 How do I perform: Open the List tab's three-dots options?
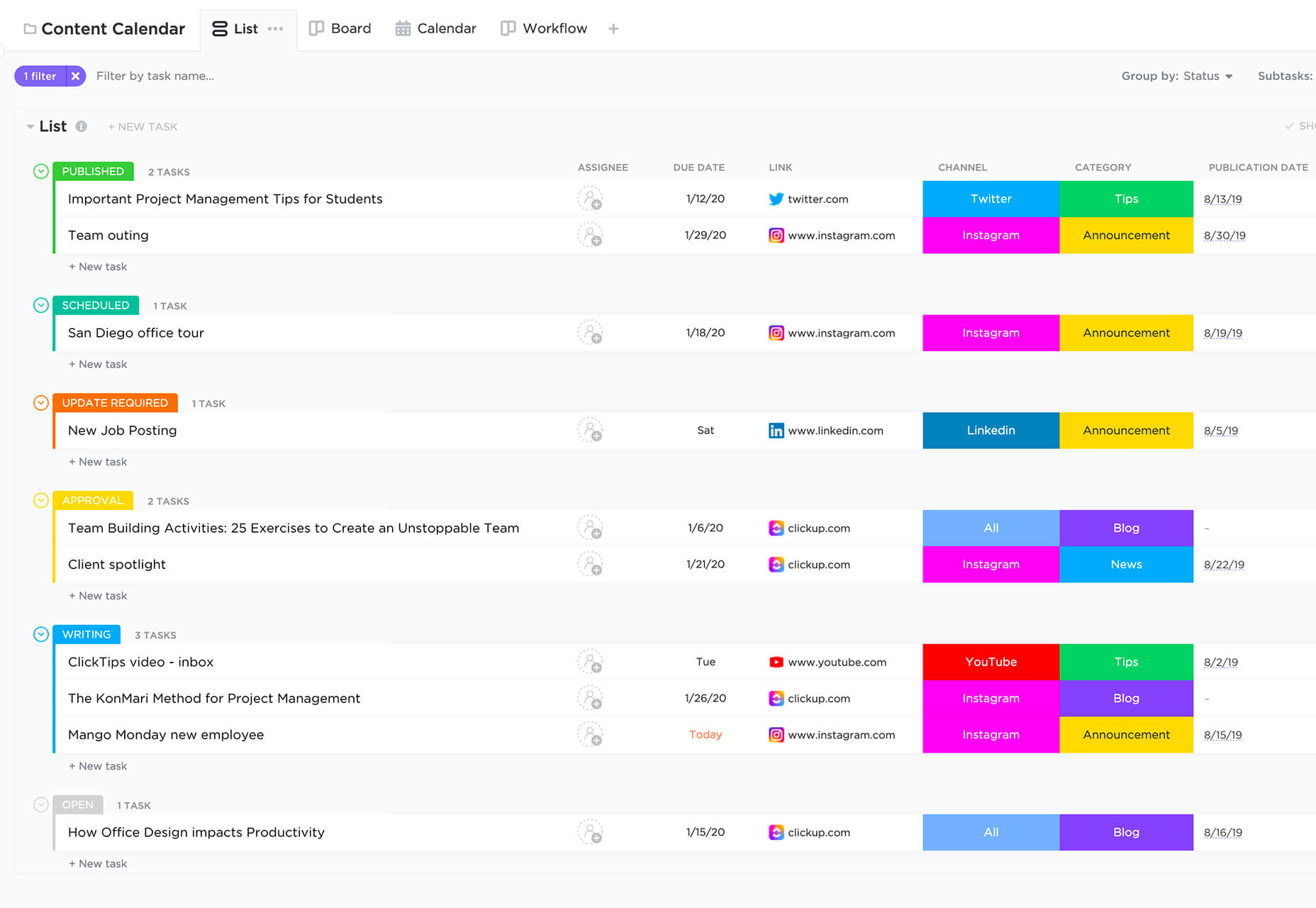(276, 28)
